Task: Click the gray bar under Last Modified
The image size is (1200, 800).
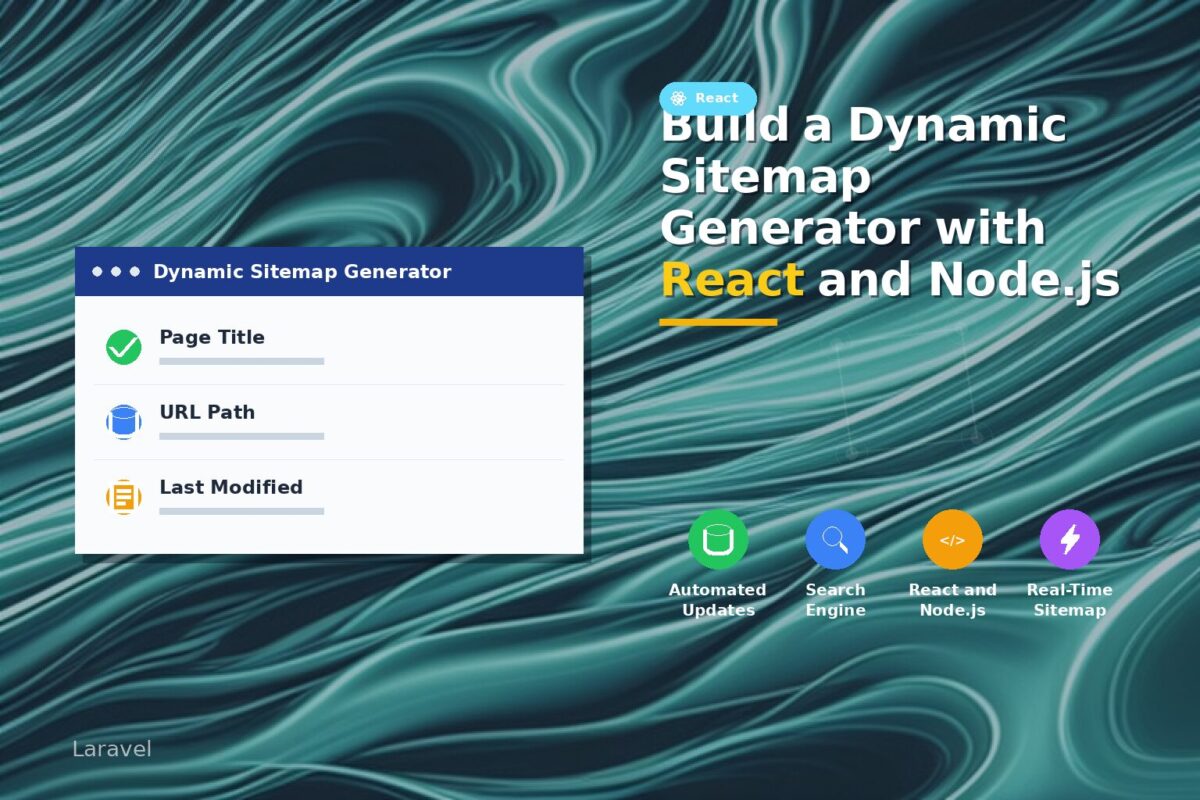Action: coord(242,511)
